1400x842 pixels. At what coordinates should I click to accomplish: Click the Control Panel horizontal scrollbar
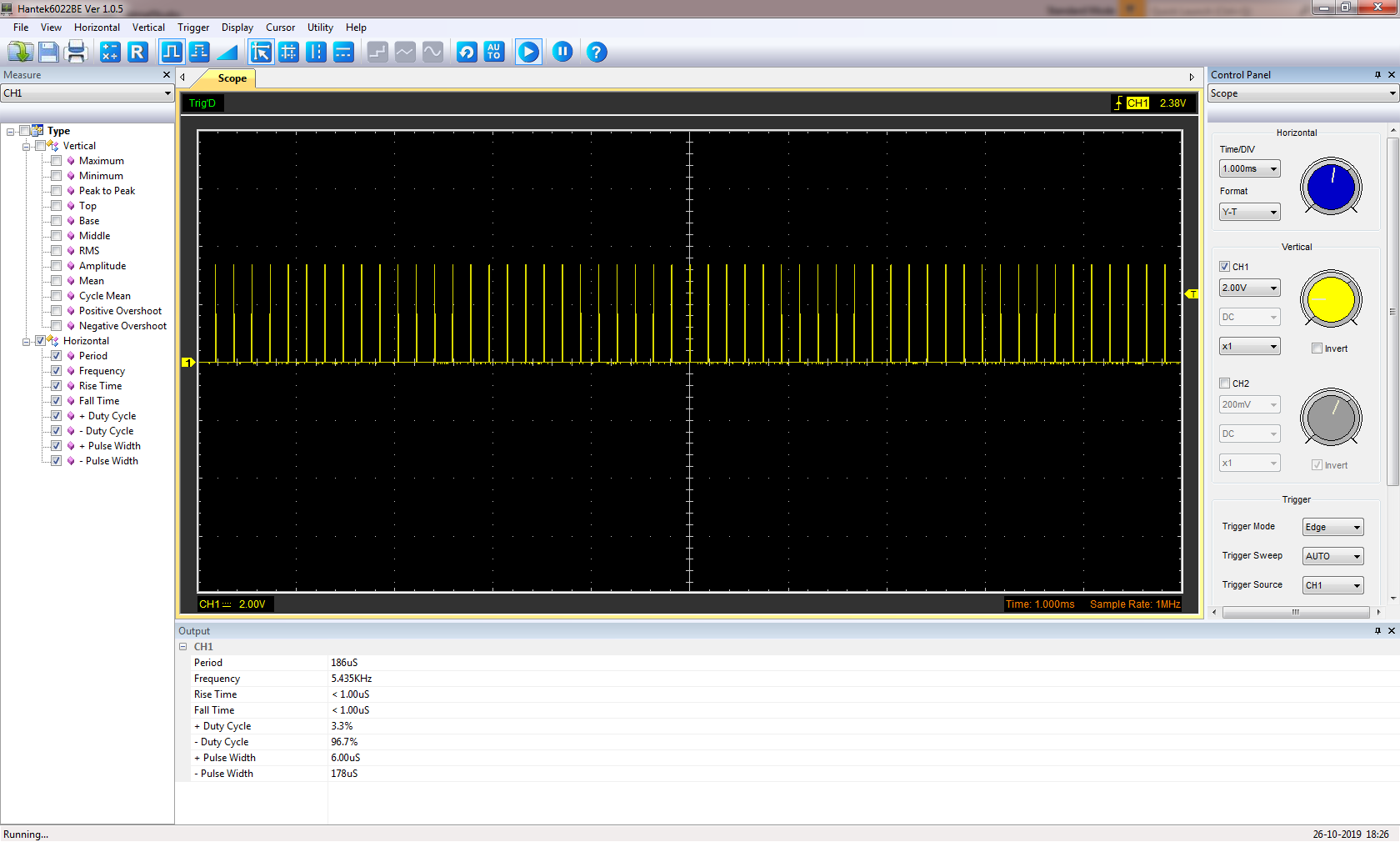point(1296,612)
